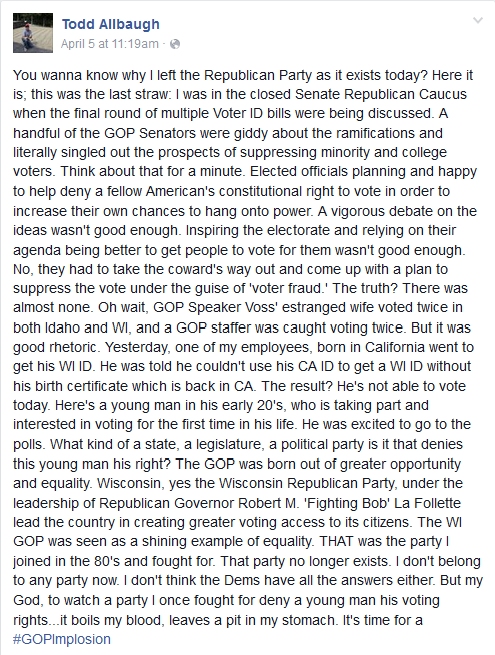Visit the Todd Allbaugh profile name link

pos(111,24)
